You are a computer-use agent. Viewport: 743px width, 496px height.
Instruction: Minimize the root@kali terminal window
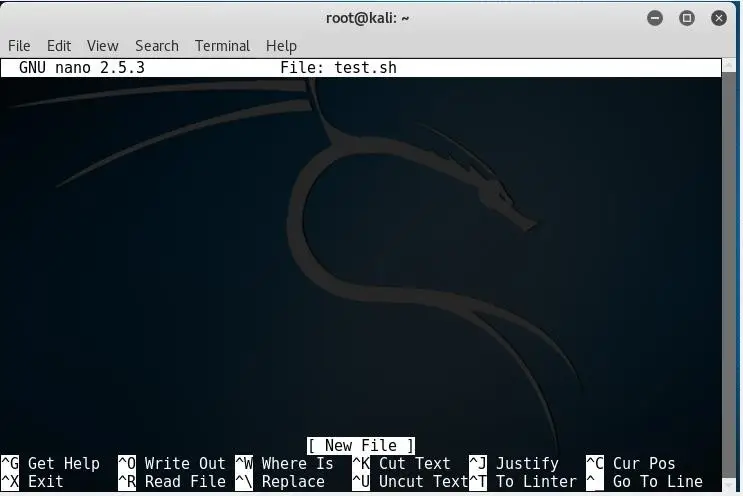click(x=655, y=18)
